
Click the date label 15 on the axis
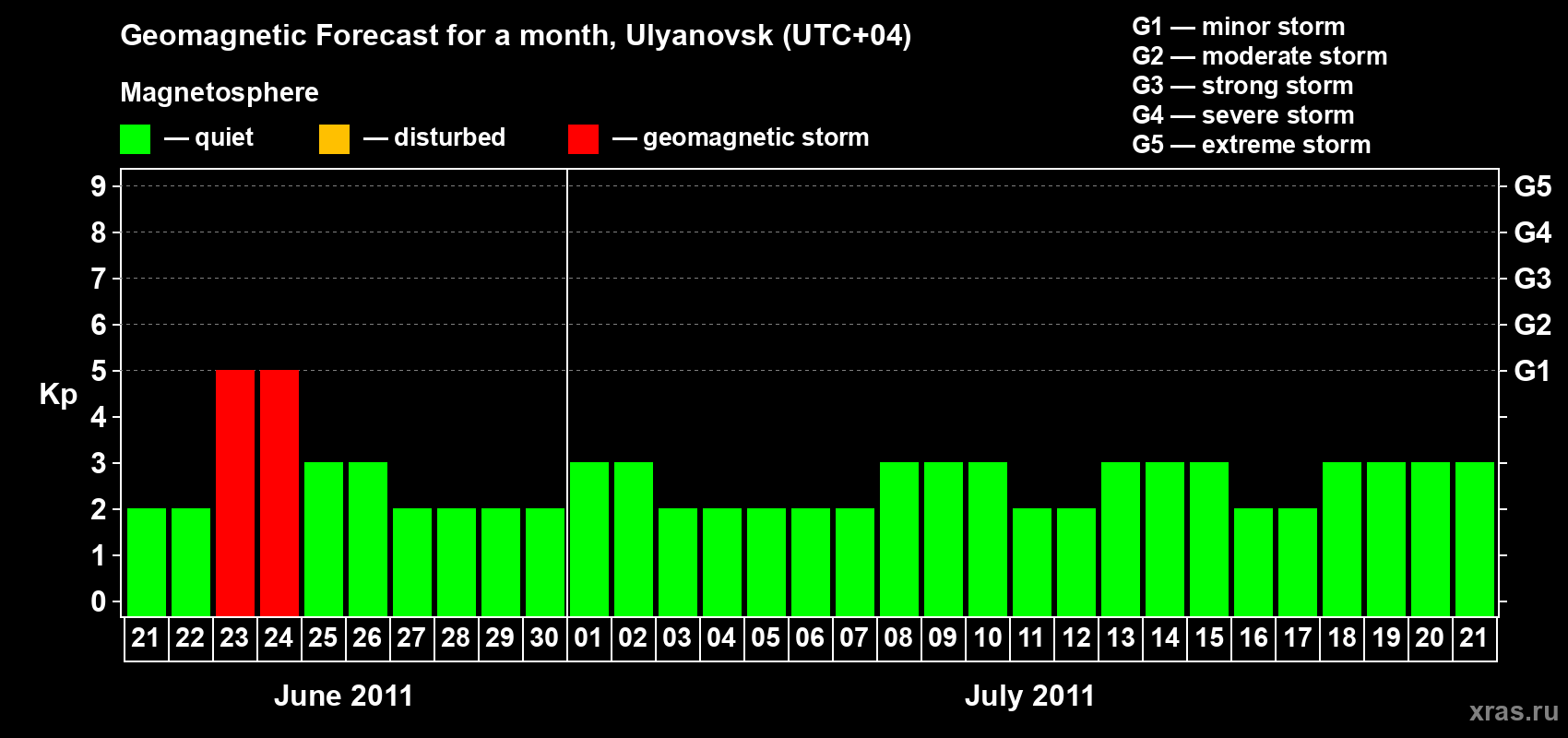click(x=1209, y=637)
